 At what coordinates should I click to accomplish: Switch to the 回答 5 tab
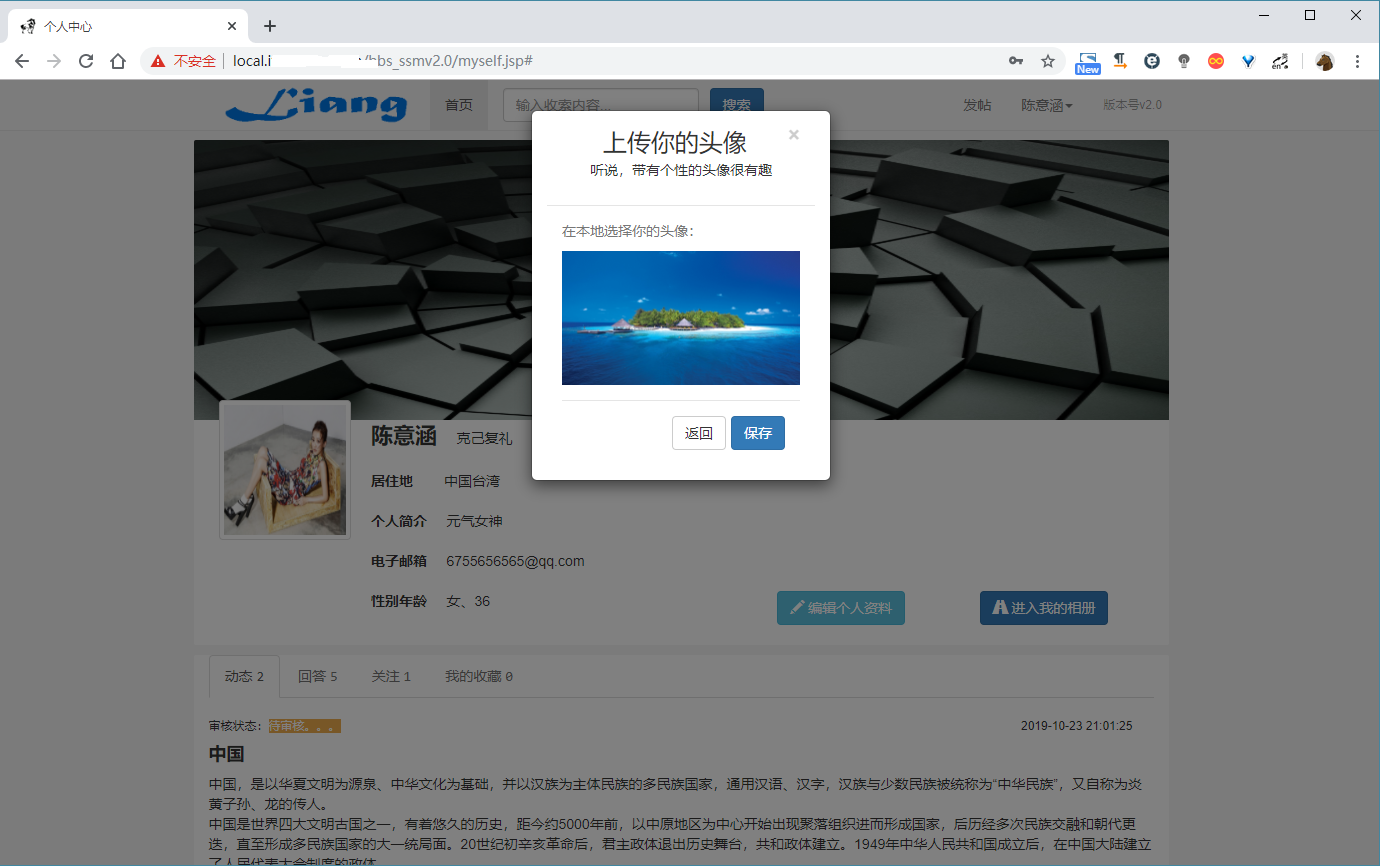click(x=318, y=677)
